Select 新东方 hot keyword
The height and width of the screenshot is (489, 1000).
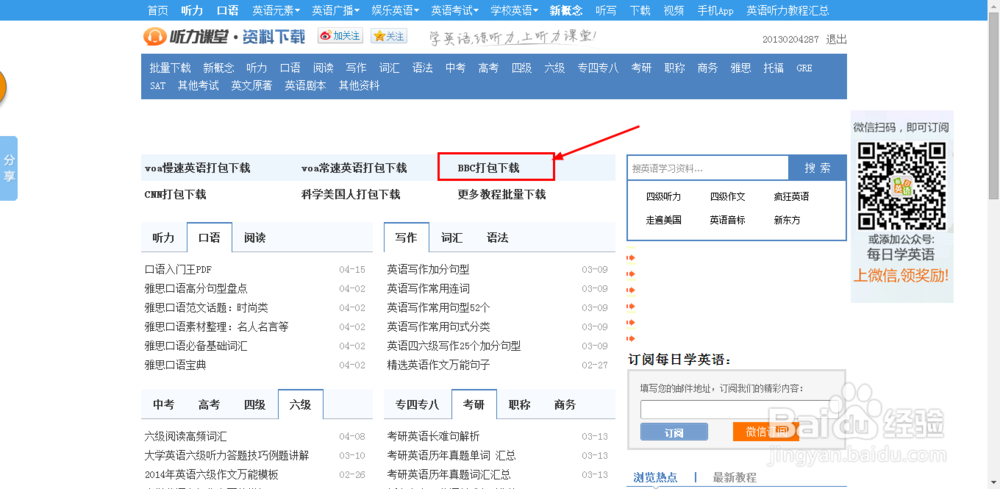pos(787,220)
